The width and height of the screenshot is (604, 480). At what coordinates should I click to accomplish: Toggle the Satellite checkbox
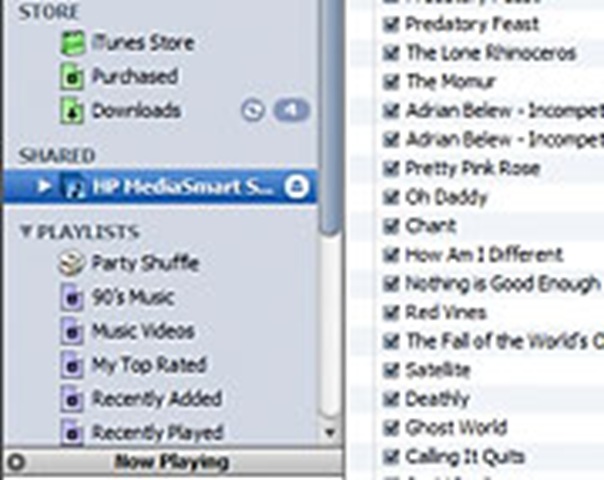pos(391,370)
